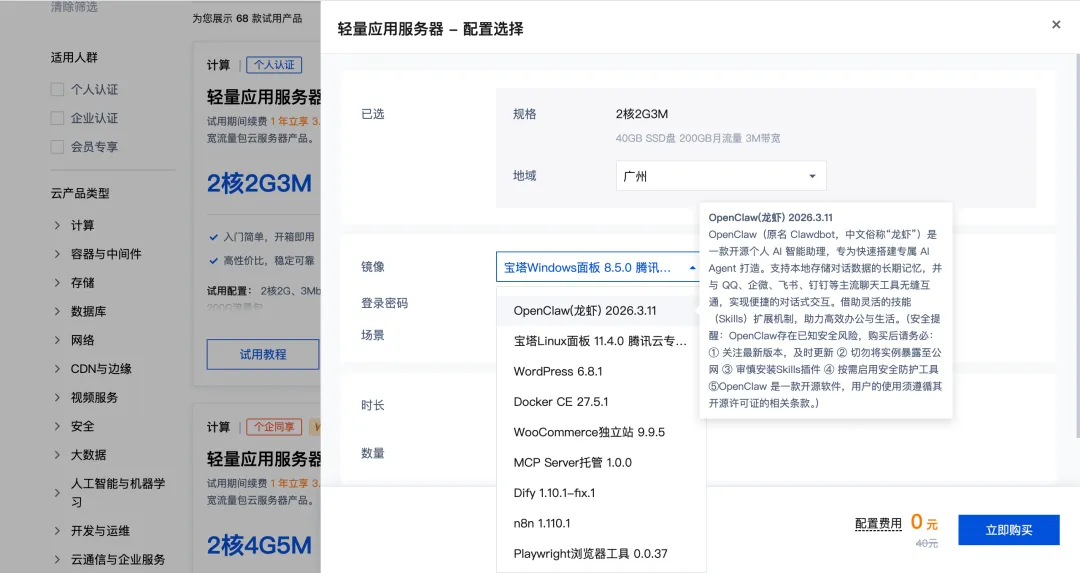Image resolution: width=1080 pixels, height=573 pixels.
Task: Click the 个人认证 tag on first card
Action: tap(273, 65)
